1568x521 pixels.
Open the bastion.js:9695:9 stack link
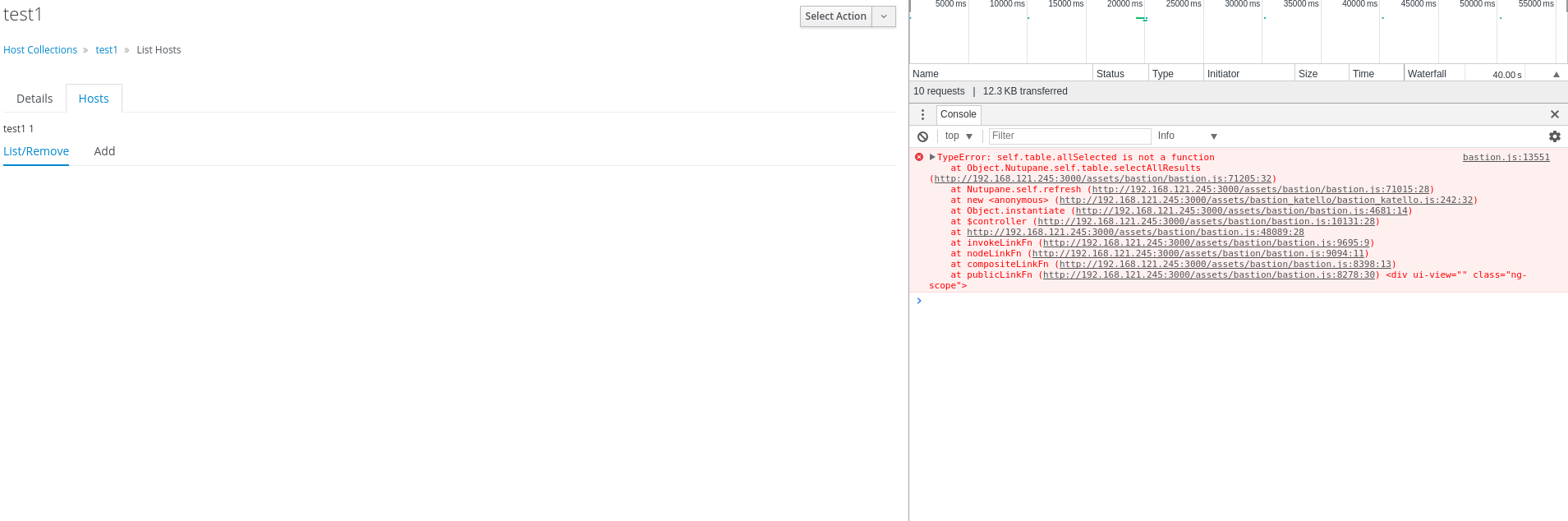pos(1206,243)
